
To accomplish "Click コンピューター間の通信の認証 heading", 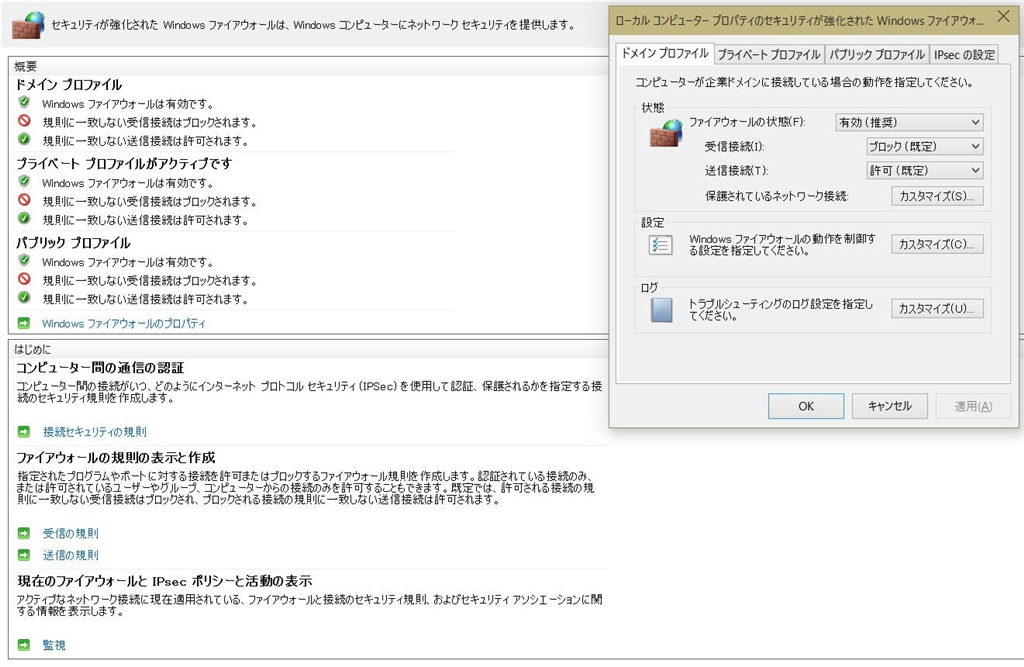I will click(100, 367).
